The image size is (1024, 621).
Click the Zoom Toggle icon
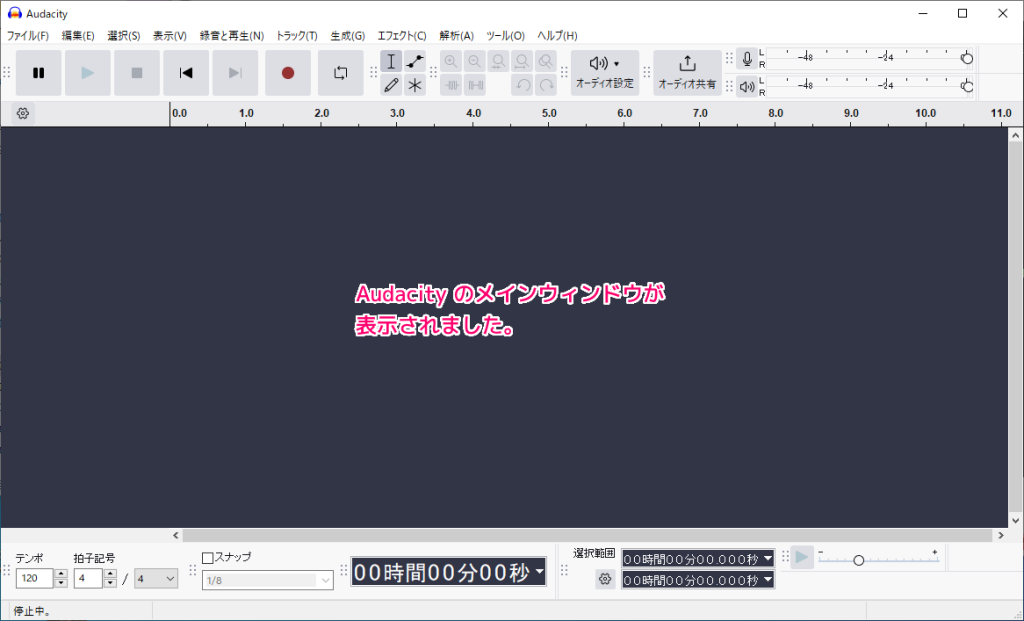pyautogui.click(x=545, y=61)
